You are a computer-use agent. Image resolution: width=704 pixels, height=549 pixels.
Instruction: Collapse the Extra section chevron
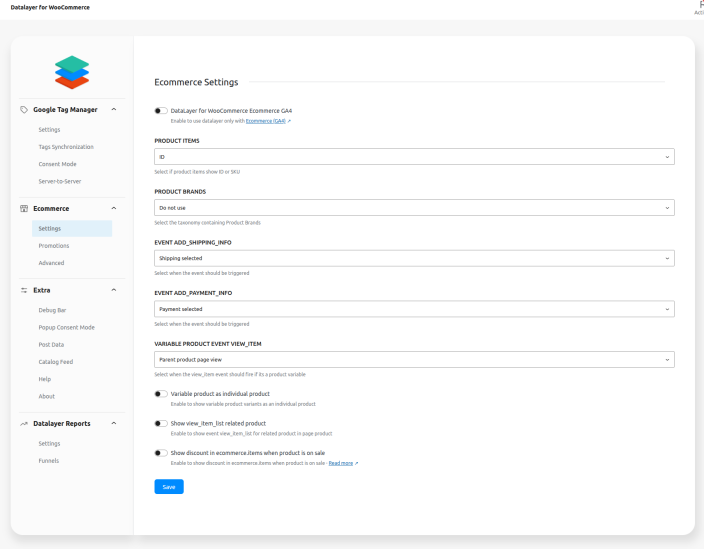pyautogui.click(x=114, y=290)
